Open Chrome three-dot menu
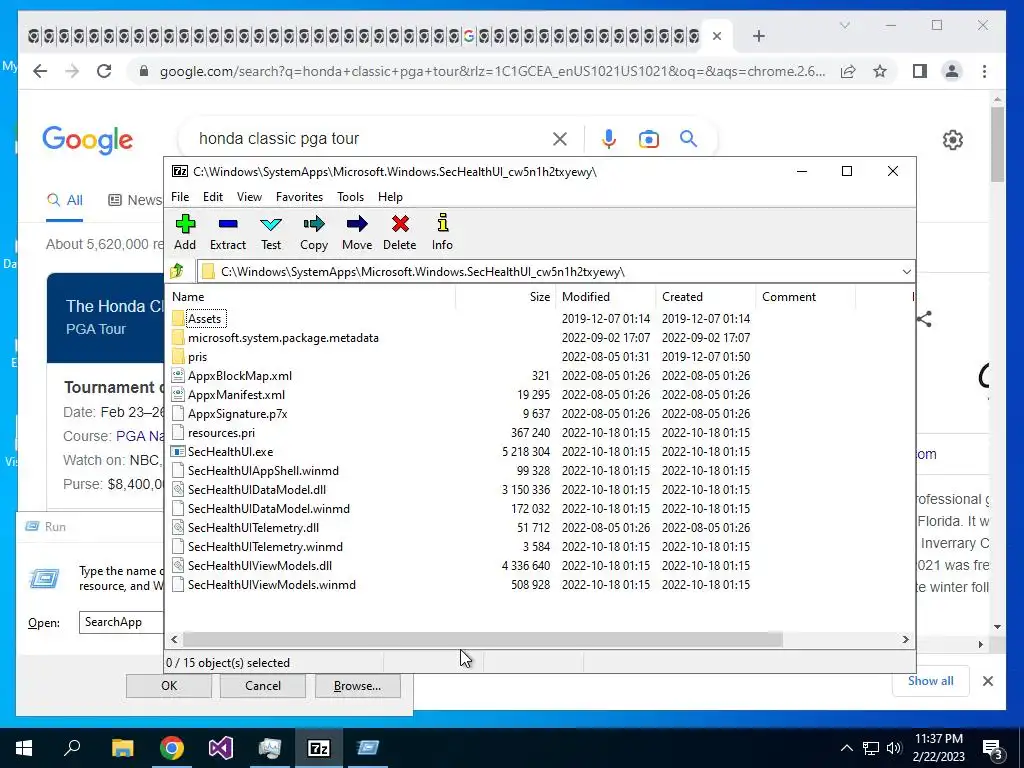This screenshot has width=1024, height=768. click(984, 71)
